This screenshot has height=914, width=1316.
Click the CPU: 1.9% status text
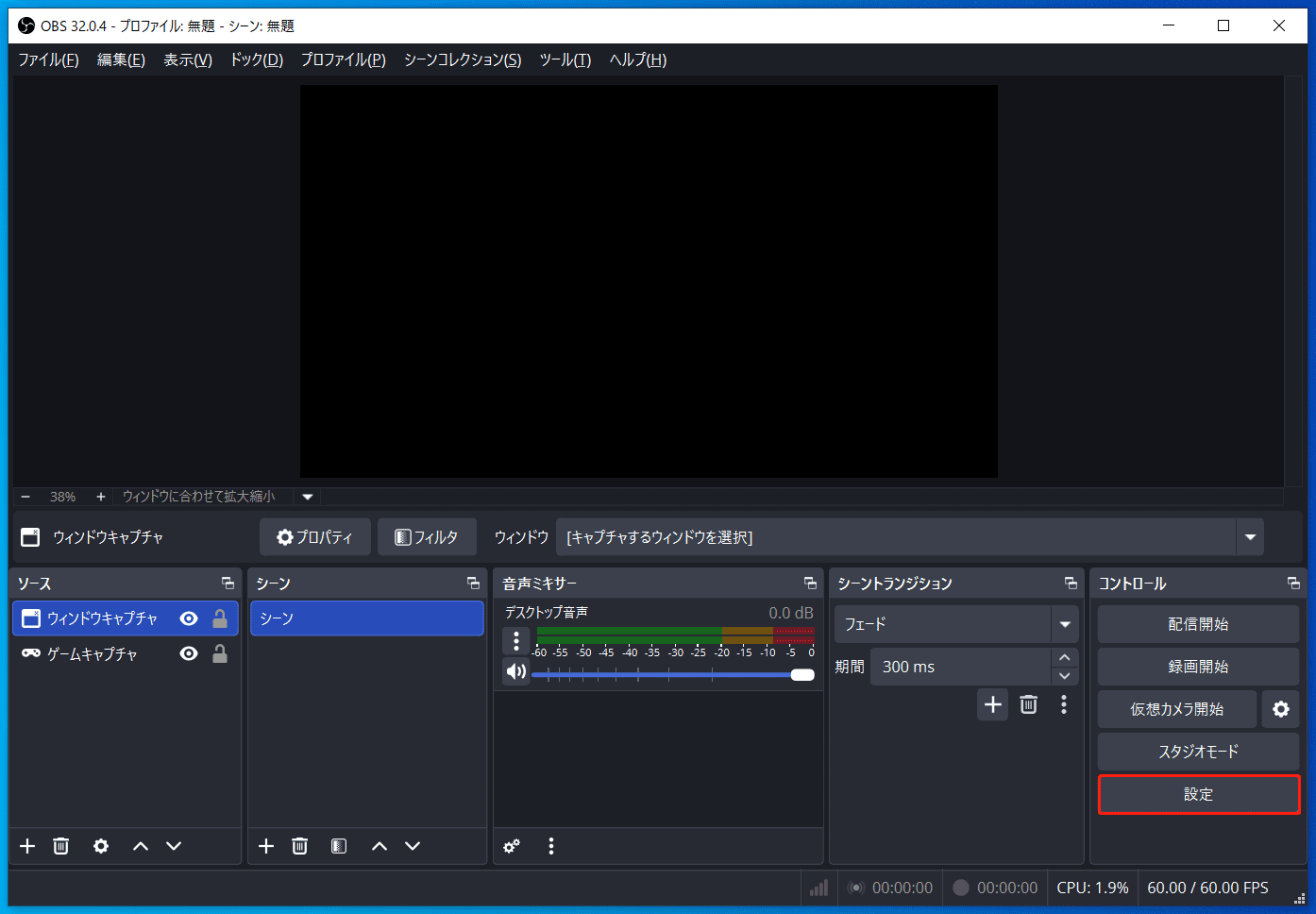point(1092,888)
